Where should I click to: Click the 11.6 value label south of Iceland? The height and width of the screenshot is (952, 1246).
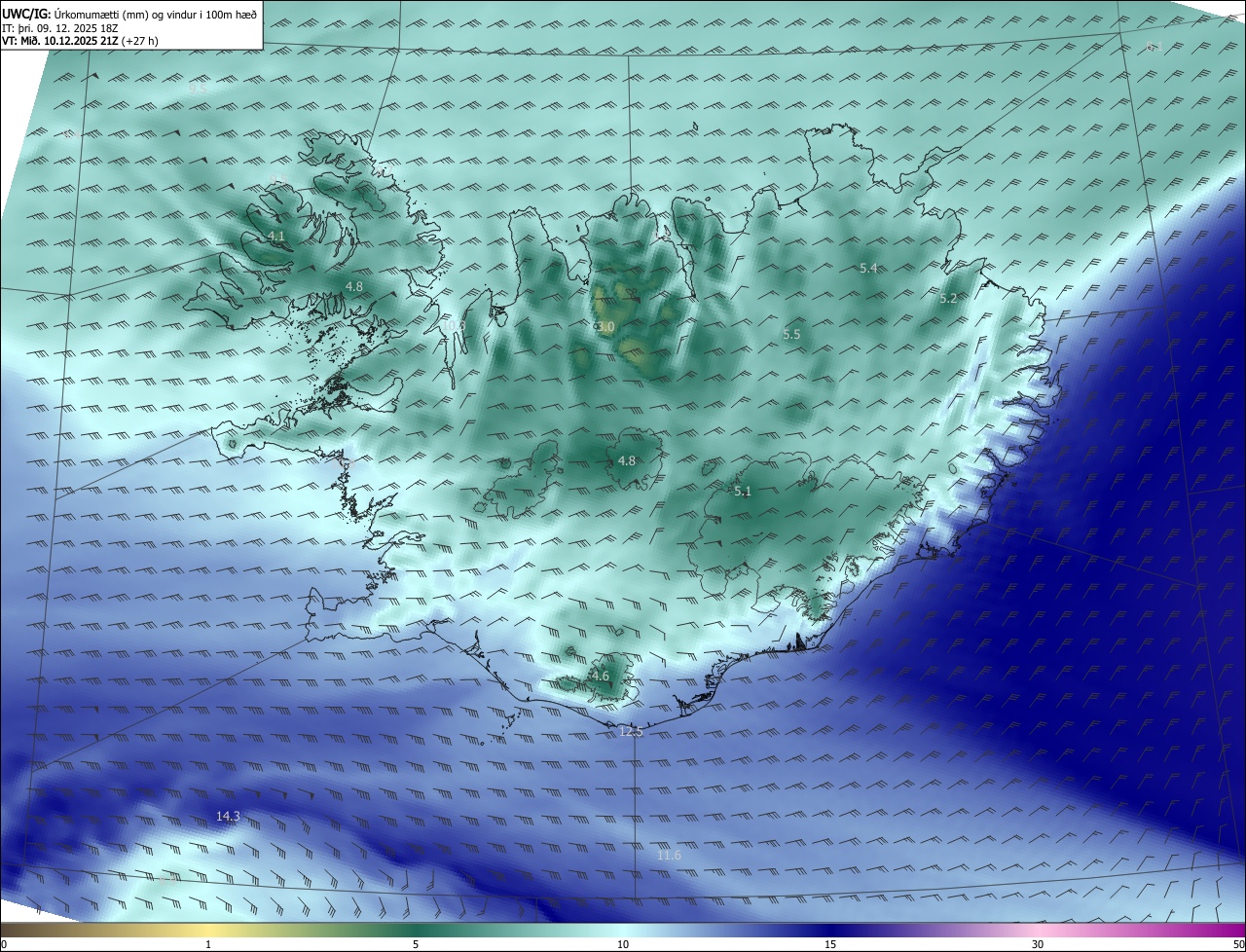pyautogui.click(x=669, y=856)
